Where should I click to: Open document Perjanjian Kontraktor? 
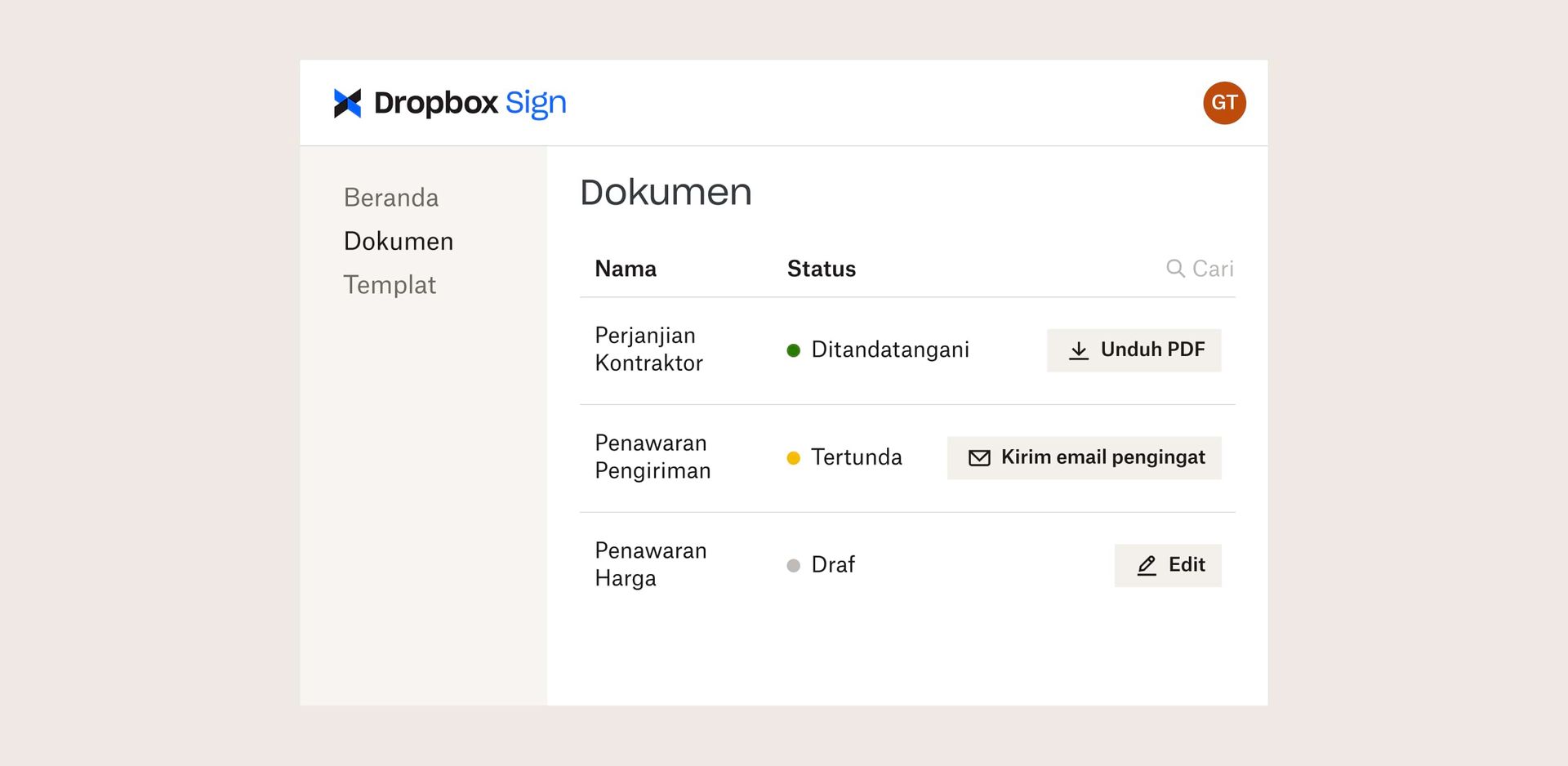point(649,349)
